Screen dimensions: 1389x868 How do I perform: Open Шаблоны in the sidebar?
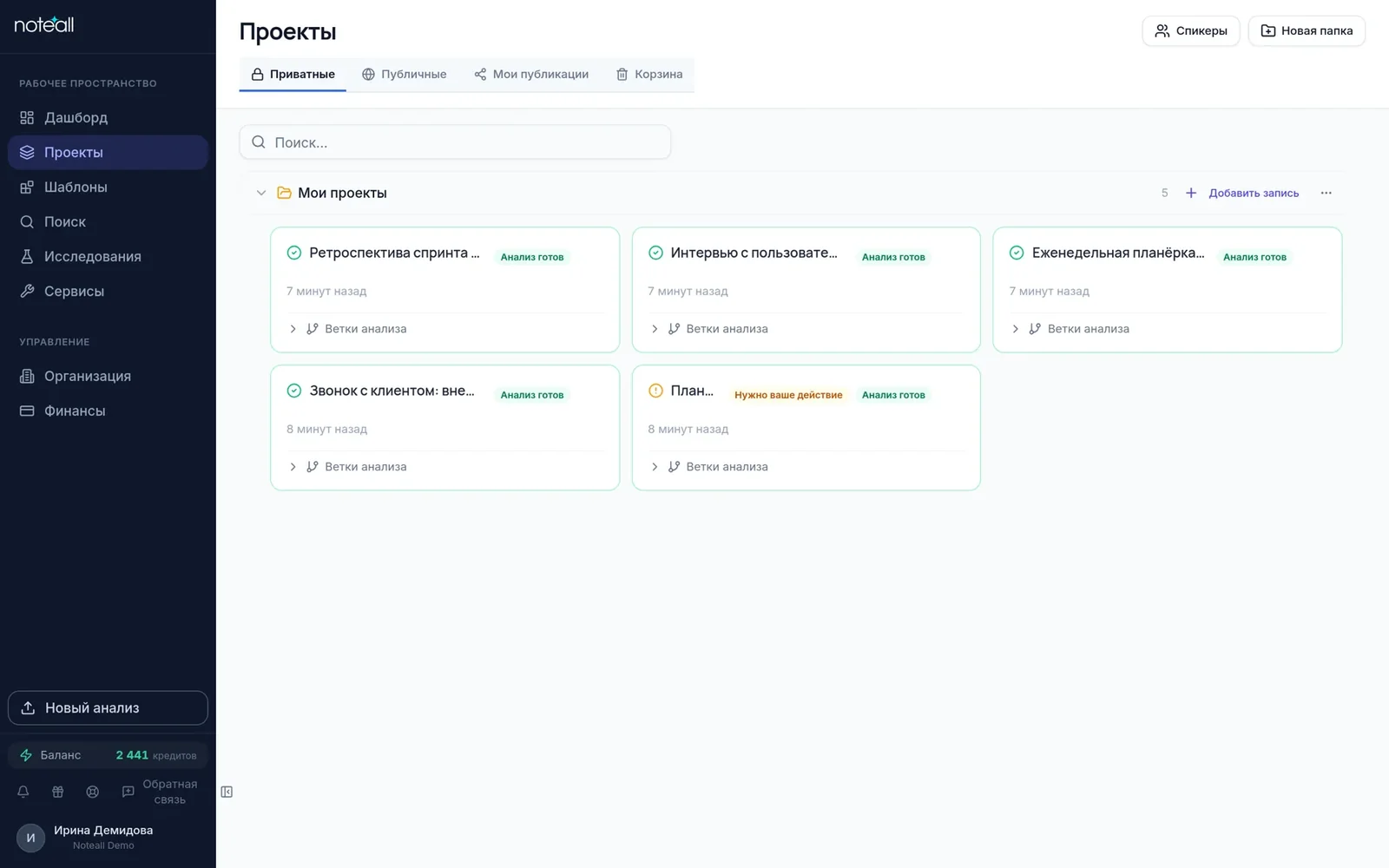(108, 187)
